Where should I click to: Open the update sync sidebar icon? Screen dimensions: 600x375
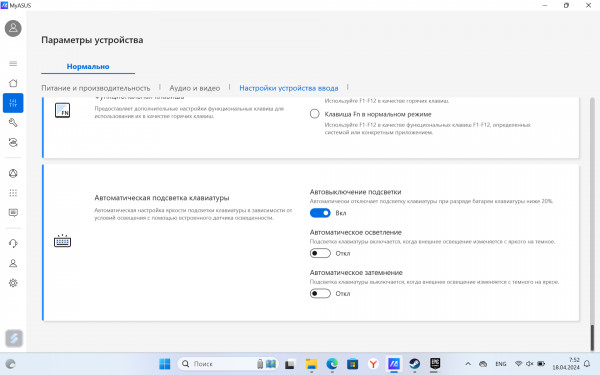(x=13, y=142)
